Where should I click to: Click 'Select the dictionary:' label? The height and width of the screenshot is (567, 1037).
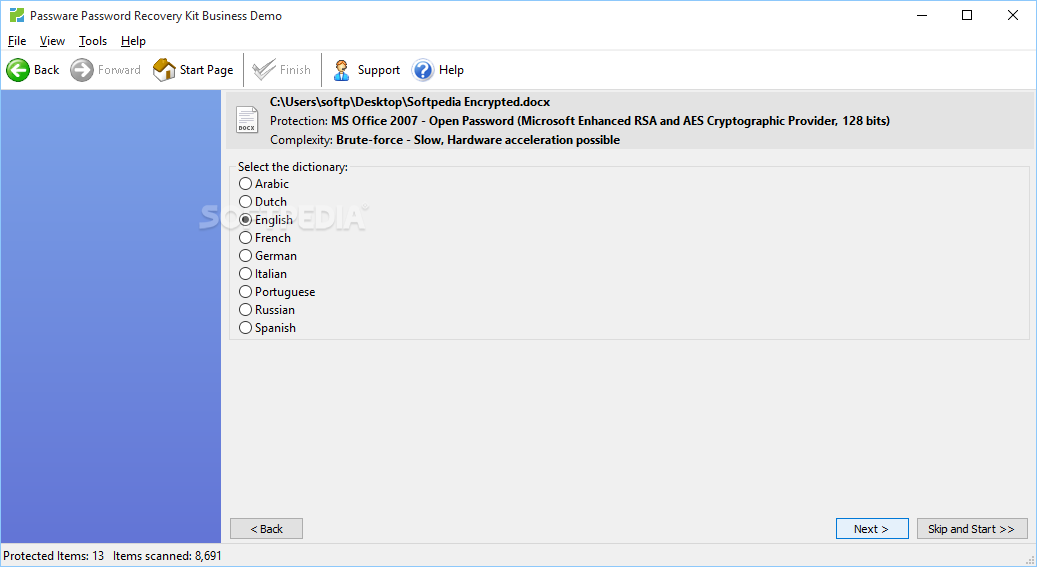click(292, 167)
